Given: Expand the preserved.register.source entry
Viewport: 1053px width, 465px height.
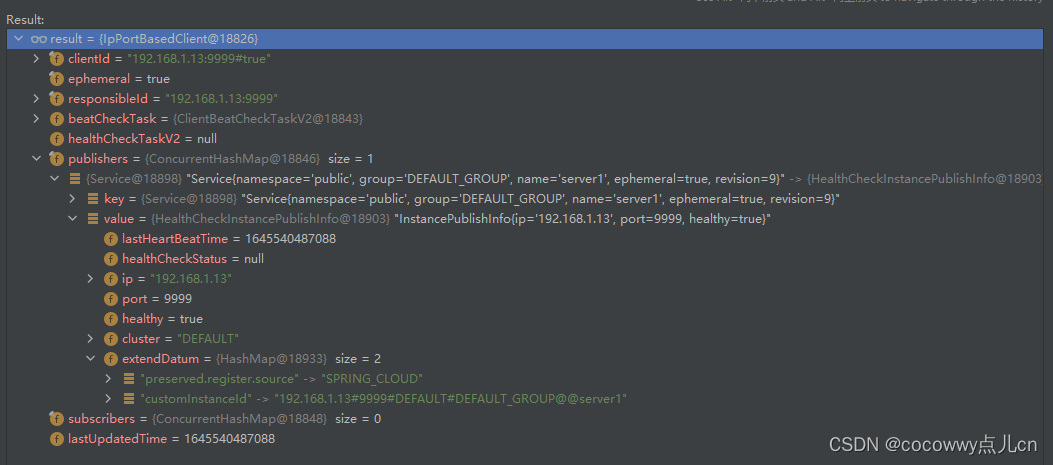Looking at the screenshot, I should [109, 378].
